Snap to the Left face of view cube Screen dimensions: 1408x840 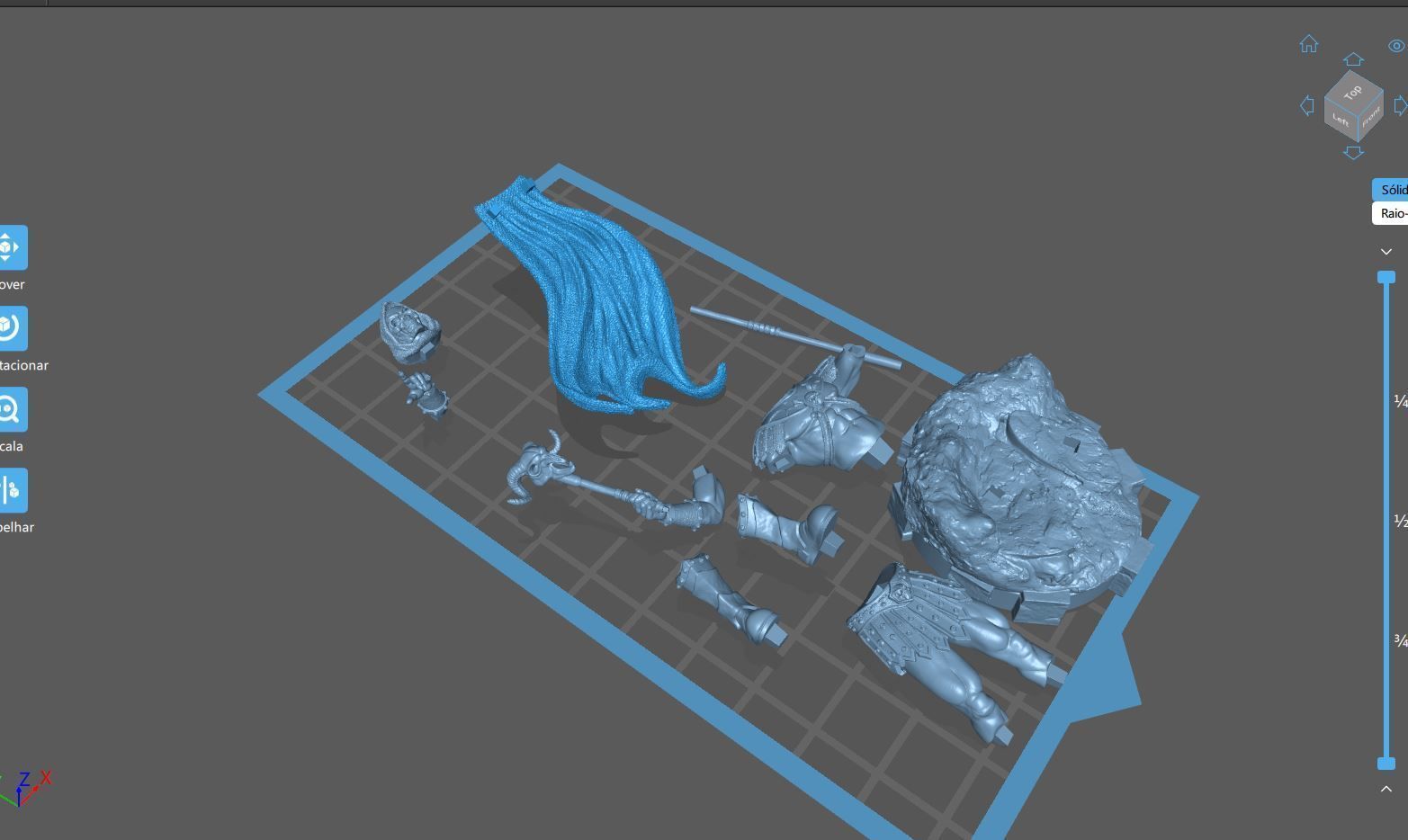(x=1340, y=121)
